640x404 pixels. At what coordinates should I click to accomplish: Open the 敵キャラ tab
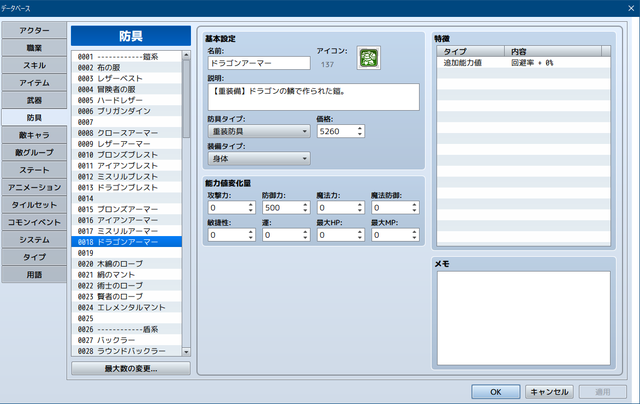pyautogui.click(x=34, y=135)
